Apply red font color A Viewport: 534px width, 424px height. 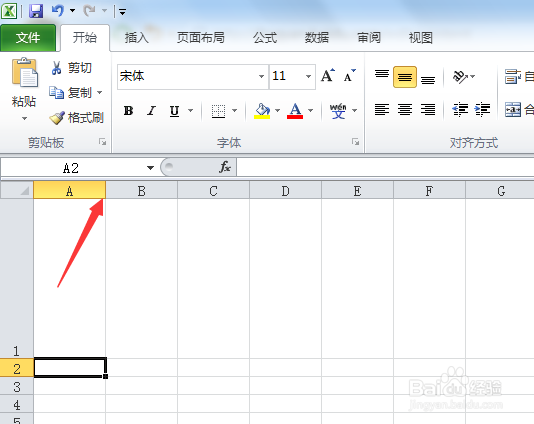point(295,111)
